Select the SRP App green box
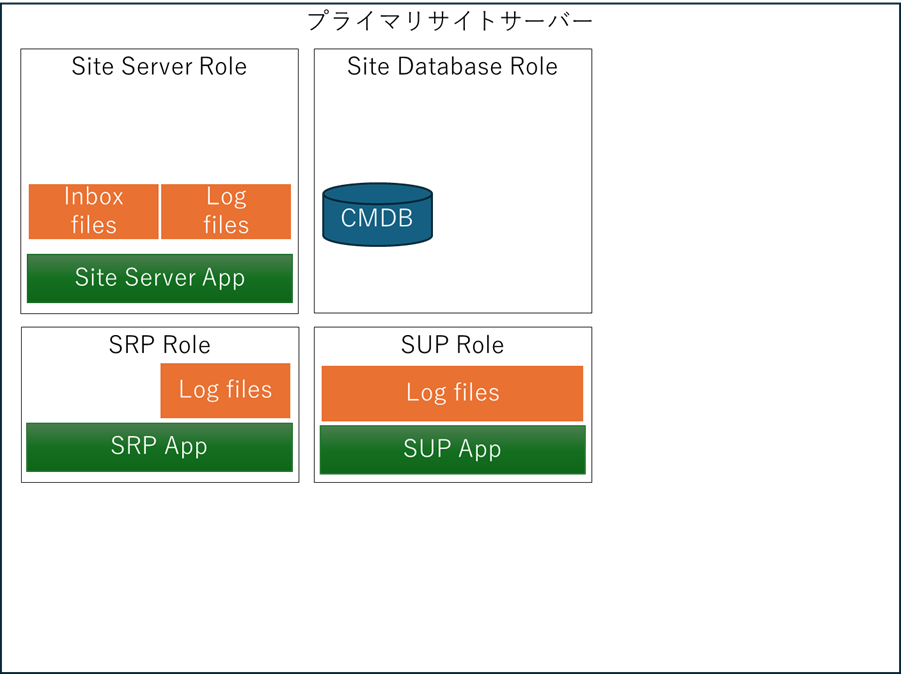Screen dimensions: 901x674 pyautogui.click(x=159, y=447)
